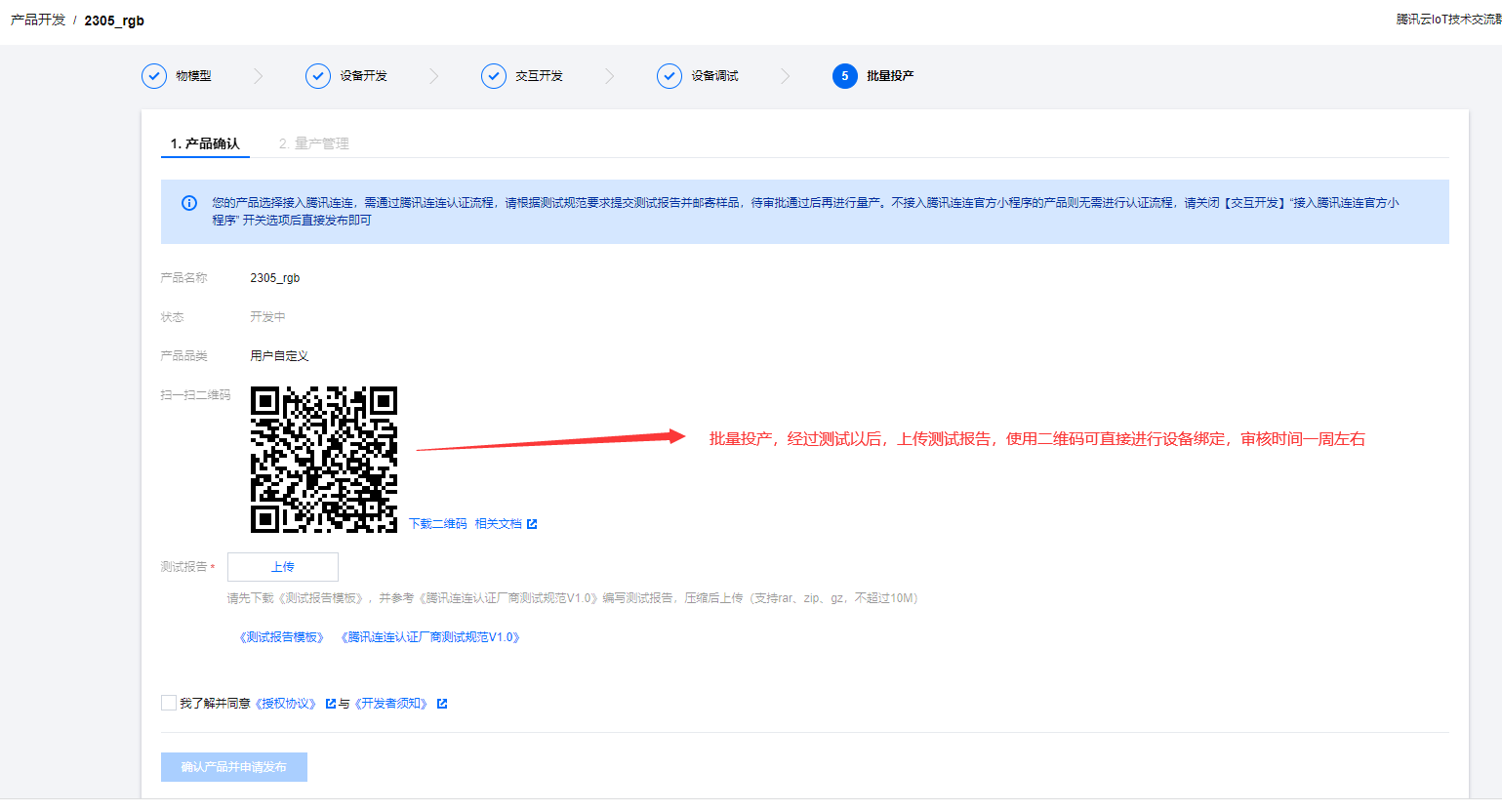
Task: Open the 测试报告模板 template link
Action: (282, 637)
